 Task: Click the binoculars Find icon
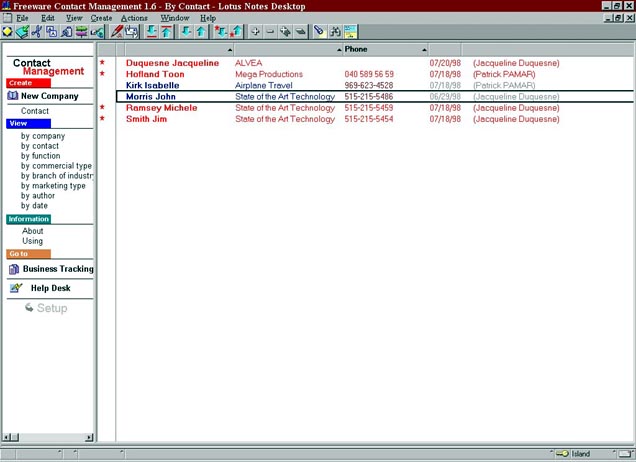click(335, 32)
